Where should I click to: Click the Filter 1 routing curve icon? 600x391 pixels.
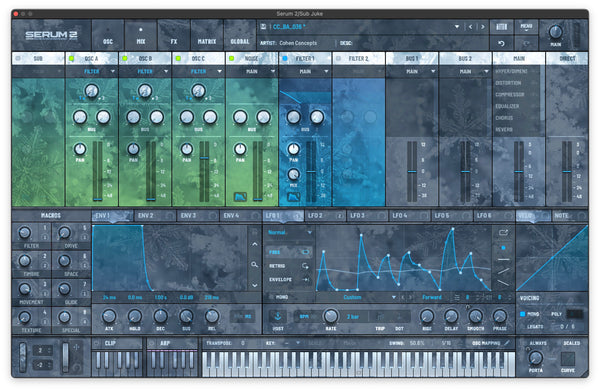293,197
